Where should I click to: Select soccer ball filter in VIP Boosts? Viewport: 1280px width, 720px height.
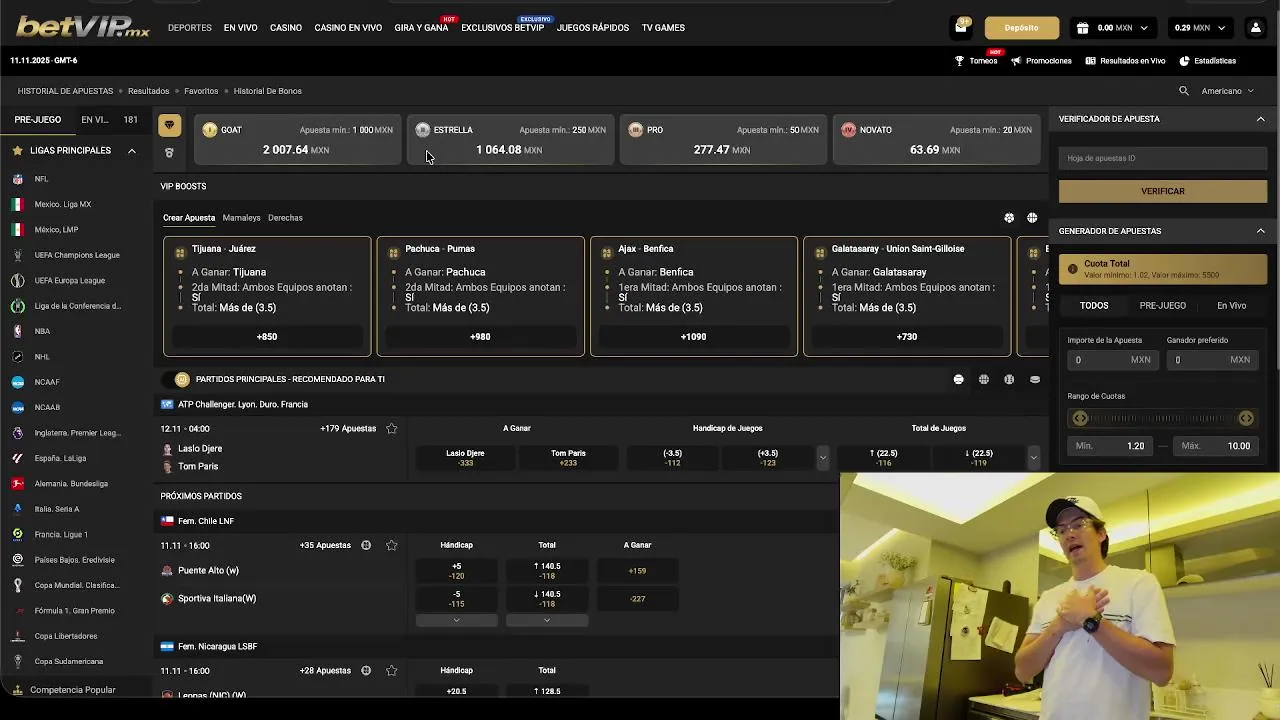tap(1009, 218)
